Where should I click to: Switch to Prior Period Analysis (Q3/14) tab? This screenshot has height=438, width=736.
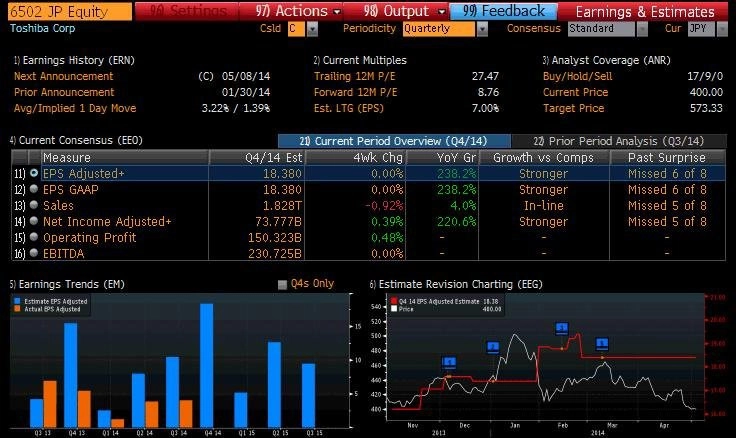[x=619, y=141]
